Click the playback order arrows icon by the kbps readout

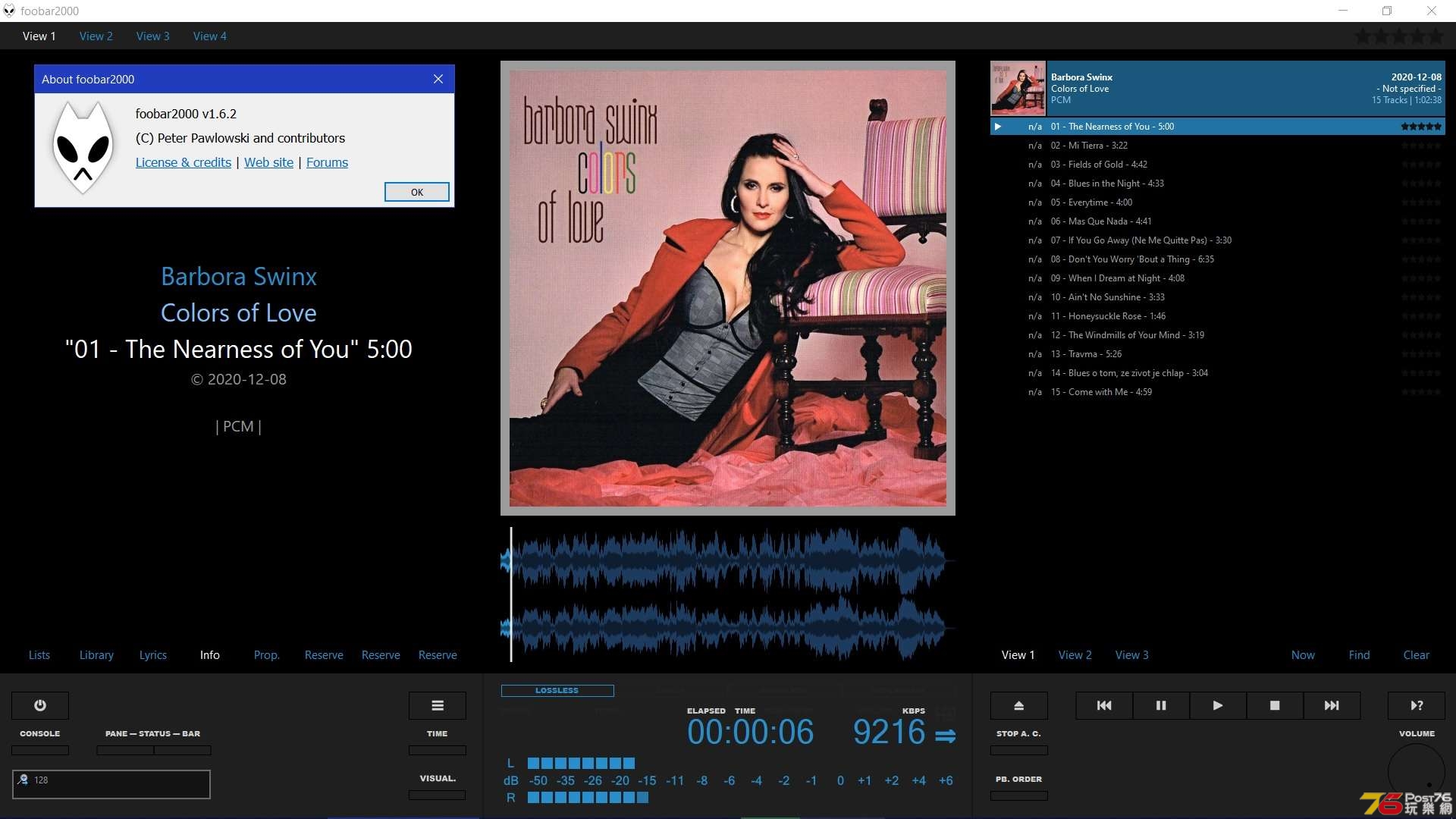click(945, 736)
